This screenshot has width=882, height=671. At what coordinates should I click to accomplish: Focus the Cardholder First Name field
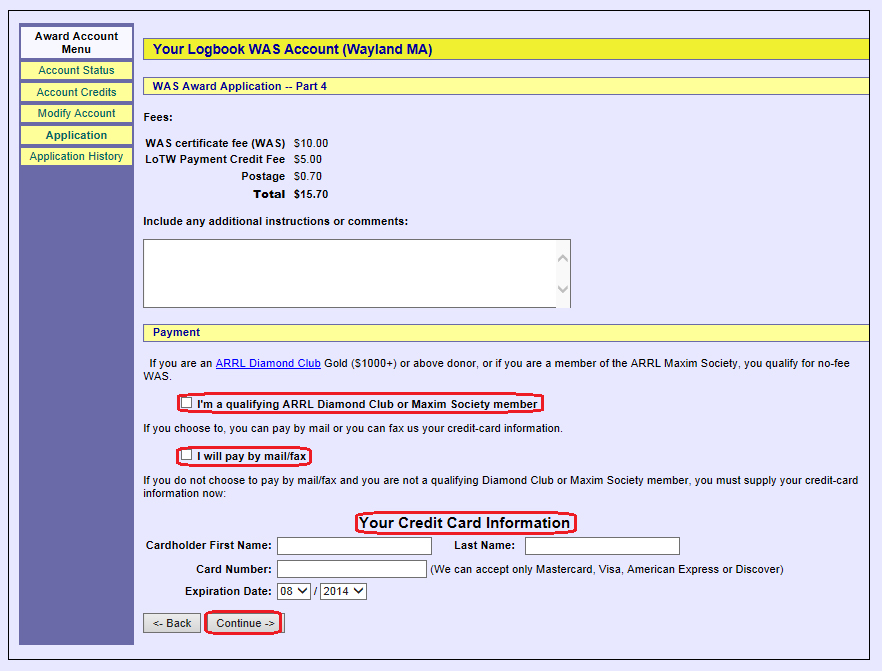click(354, 546)
